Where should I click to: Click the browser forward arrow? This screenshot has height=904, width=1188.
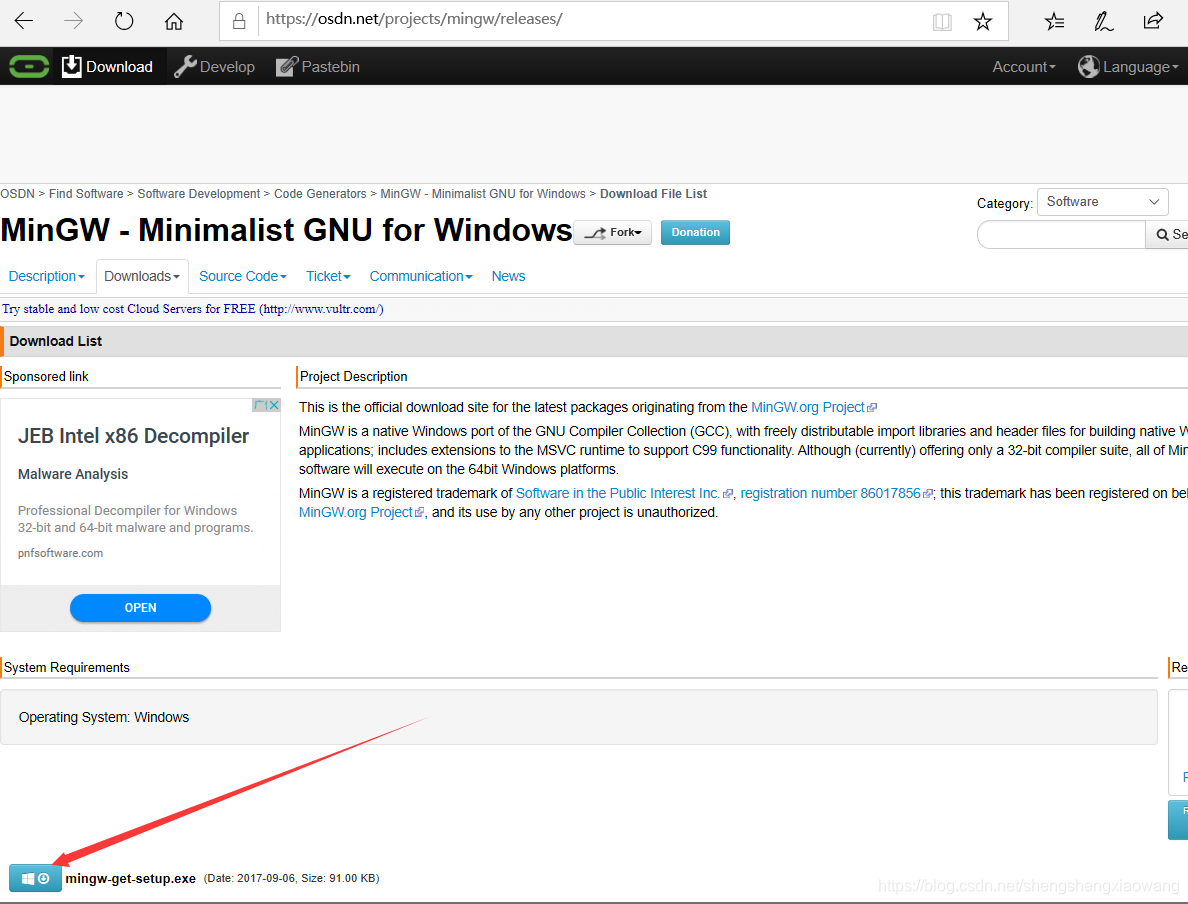pos(73,20)
